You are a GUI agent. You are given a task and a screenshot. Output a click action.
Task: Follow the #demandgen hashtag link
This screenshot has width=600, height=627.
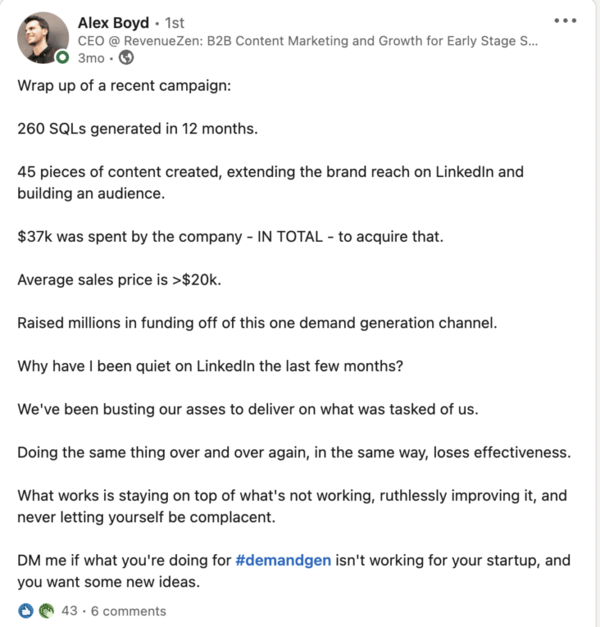tap(284, 560)
